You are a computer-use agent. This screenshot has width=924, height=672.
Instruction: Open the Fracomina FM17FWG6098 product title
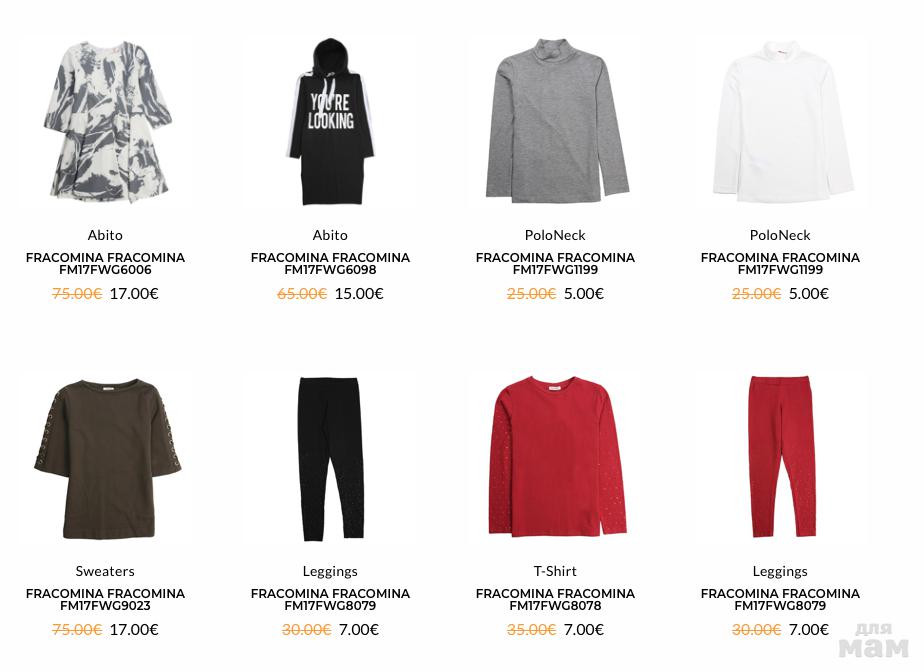pyautogui.click(x=330, y=263)
